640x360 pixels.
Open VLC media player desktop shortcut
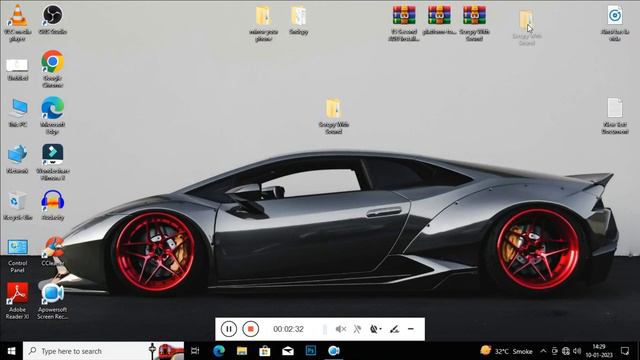18,23
